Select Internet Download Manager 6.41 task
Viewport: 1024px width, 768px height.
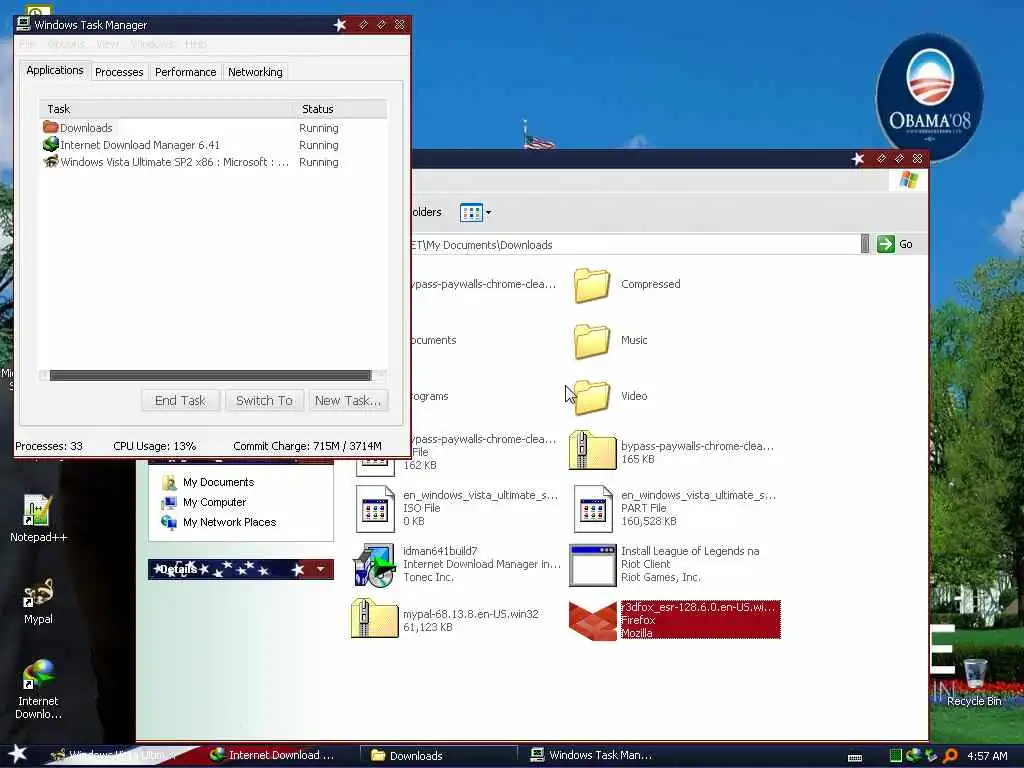click(214, 145)
